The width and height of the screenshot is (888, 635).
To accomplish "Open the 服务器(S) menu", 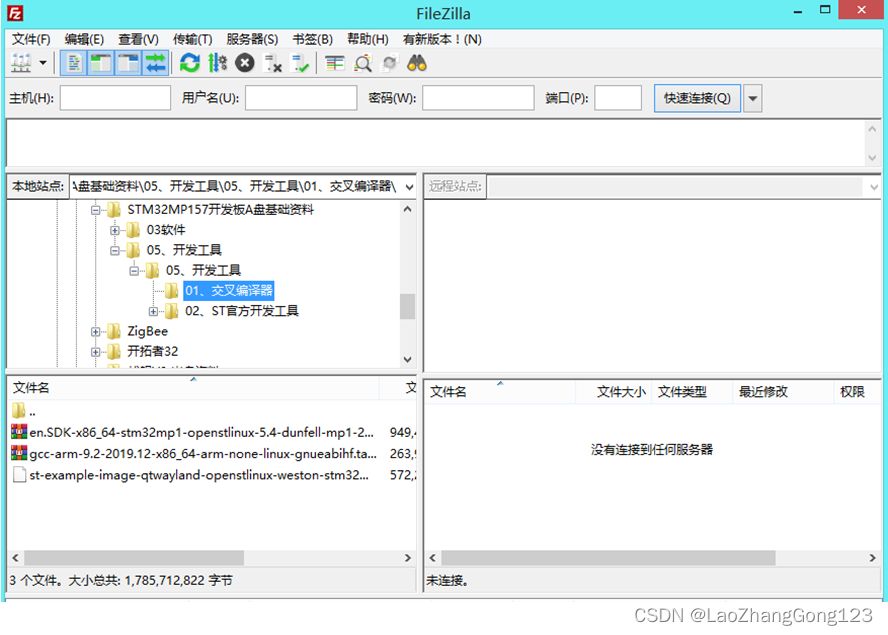I will (252, 39).
